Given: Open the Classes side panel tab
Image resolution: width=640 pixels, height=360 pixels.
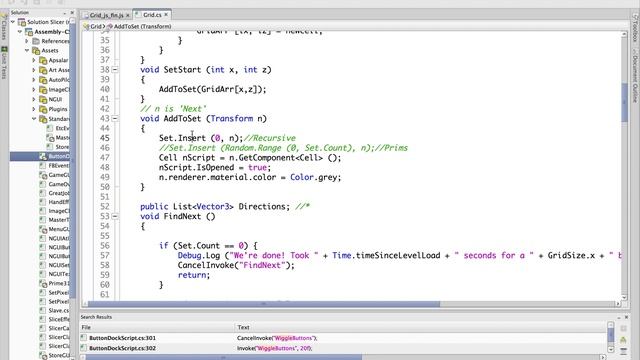Looking at the screenshot, I should click(4, 28).
